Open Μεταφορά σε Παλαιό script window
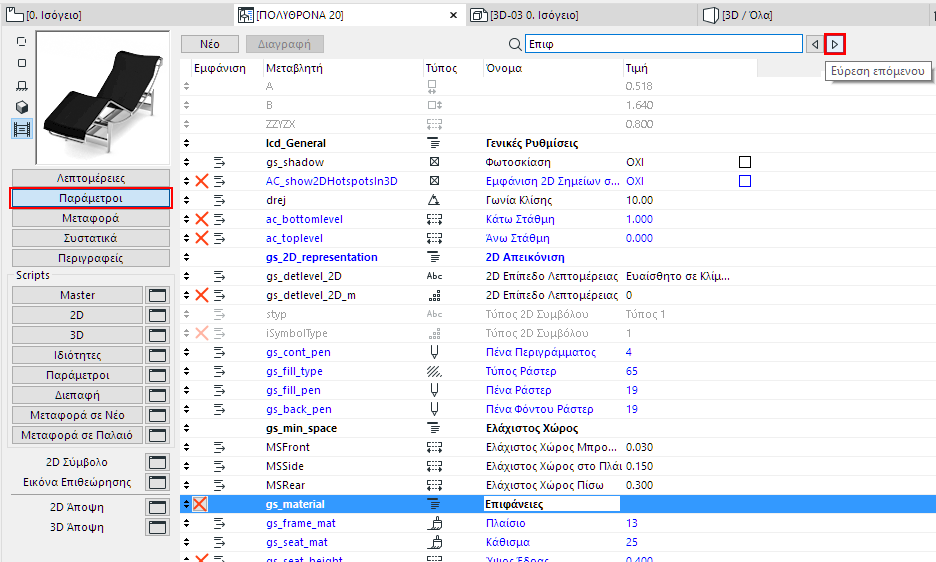Viewport: 936px width, 562px height. [x=157, y=435]
